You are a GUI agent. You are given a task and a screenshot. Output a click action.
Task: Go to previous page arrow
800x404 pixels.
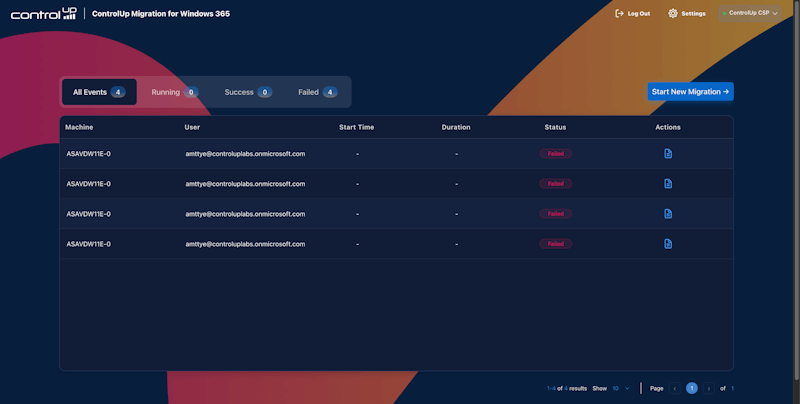pos(674,388)
